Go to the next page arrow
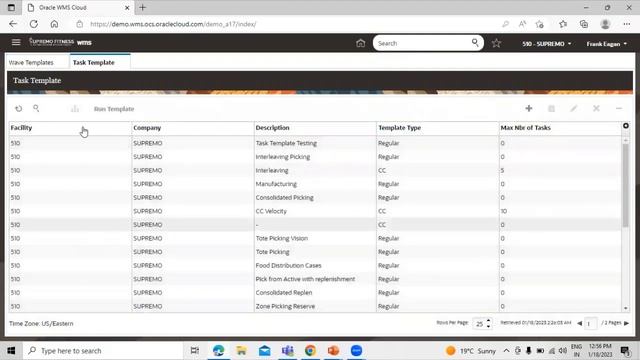640x360 pixels. (627, 323)
